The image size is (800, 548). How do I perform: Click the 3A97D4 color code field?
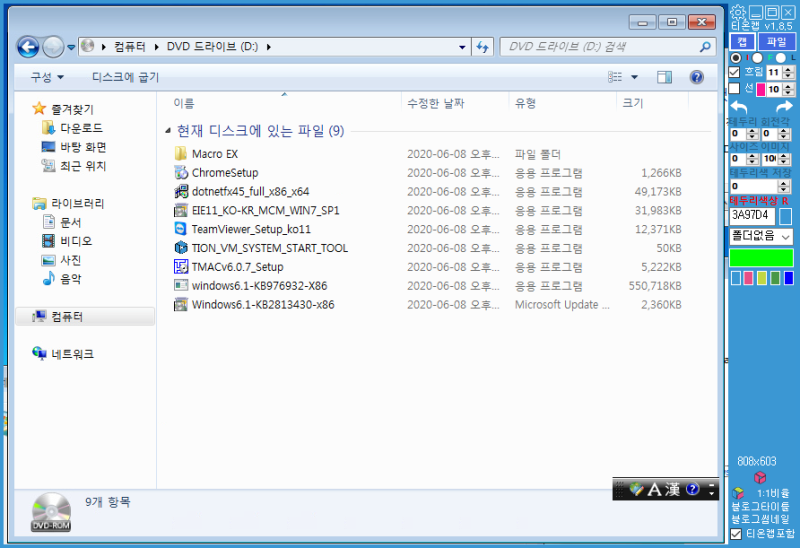752,215
